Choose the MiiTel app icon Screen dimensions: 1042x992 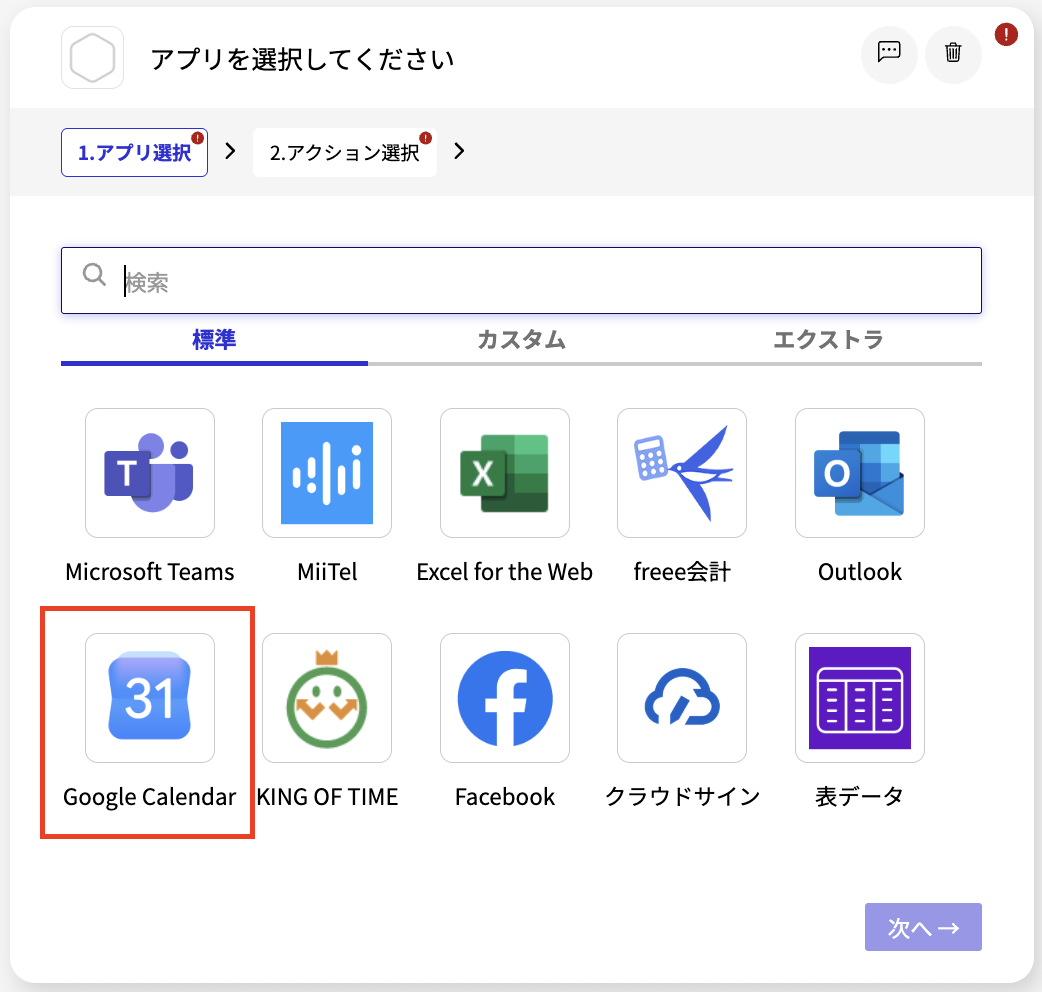coord(327,473)
